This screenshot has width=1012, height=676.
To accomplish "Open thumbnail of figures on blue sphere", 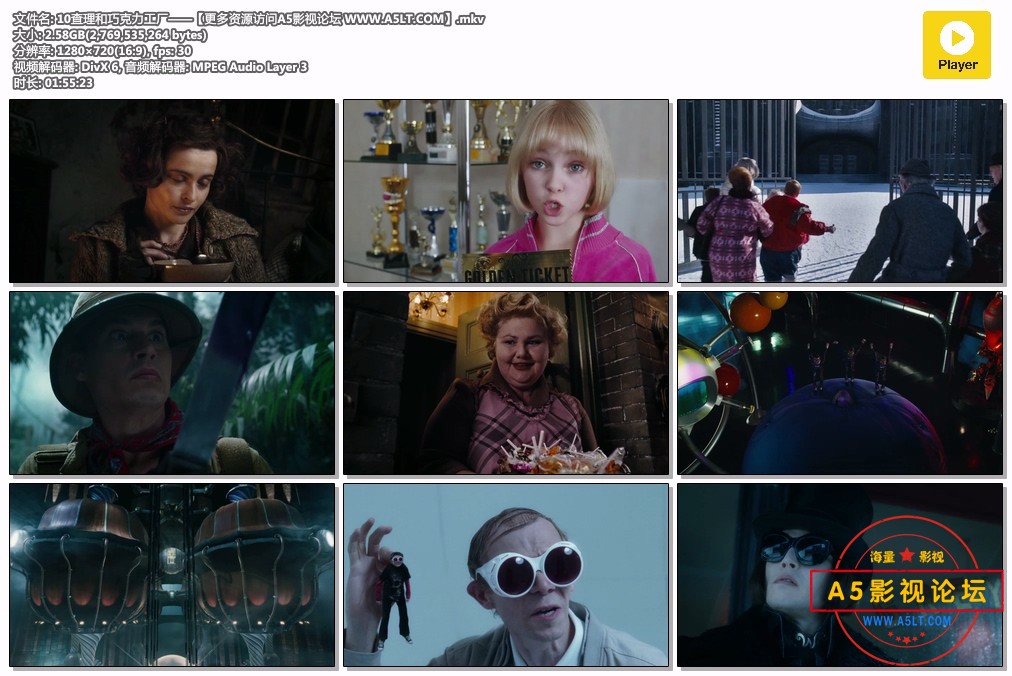I will (x=840, y=383).
